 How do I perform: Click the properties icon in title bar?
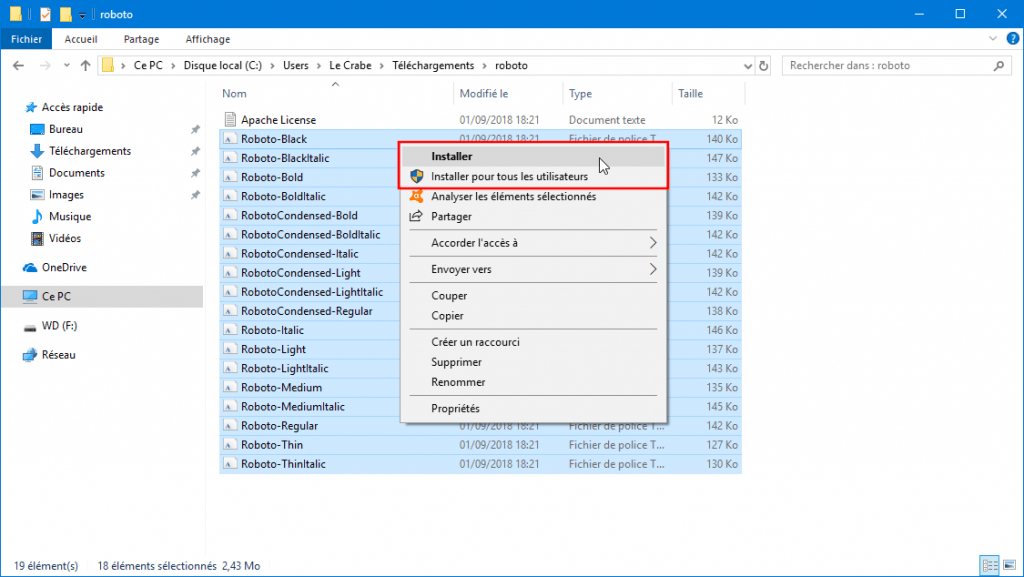[45, 14]
